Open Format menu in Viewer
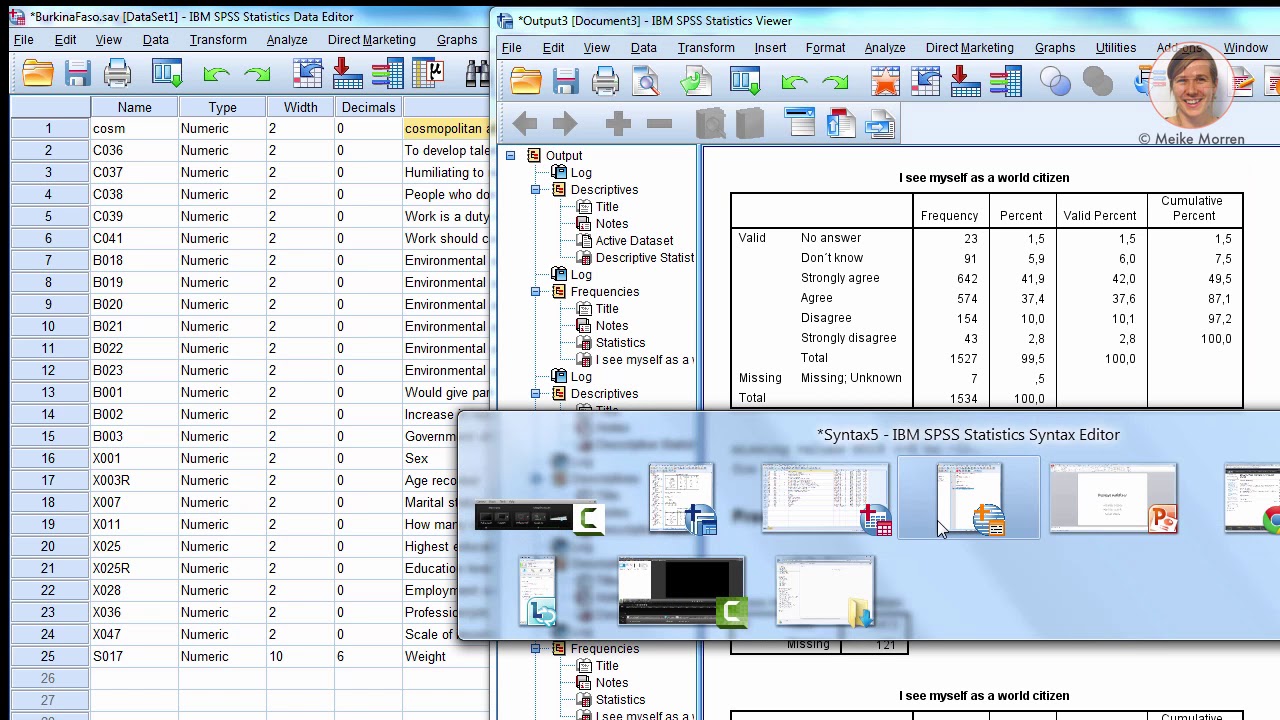 point(825,48)
